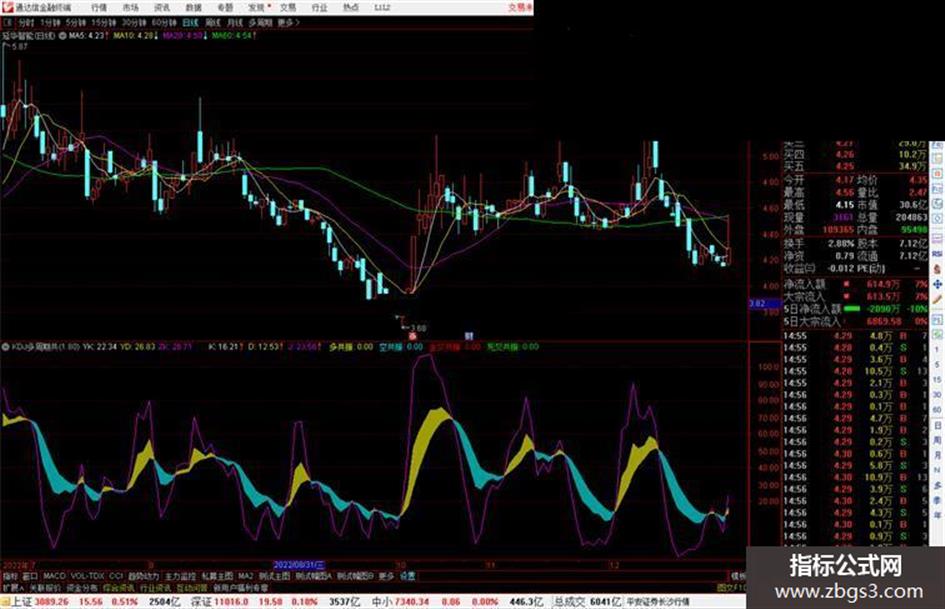Viewport: 945px width, 609px height.
Task: Open 综合资讯 general news link
Action: tap(119, 588)
